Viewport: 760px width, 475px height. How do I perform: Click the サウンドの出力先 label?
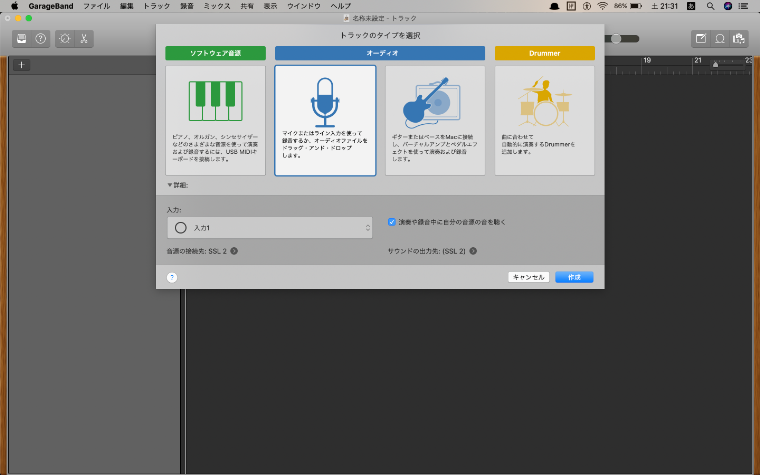(x=427, y=251)
